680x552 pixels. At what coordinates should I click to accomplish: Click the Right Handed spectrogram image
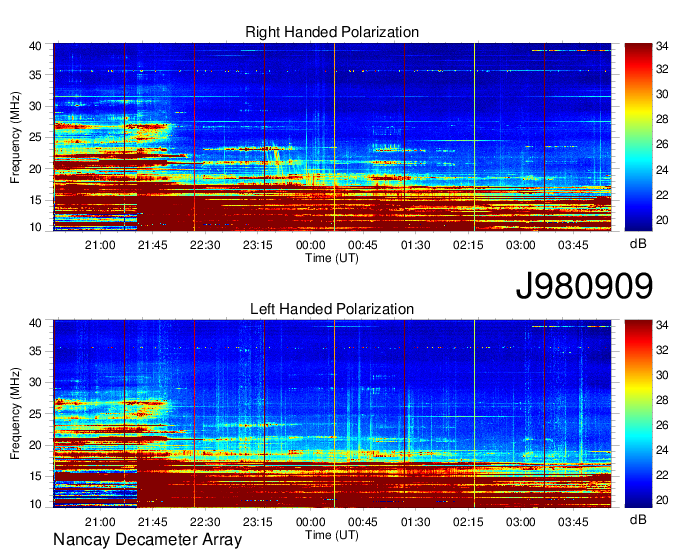(x=332, y=137)
